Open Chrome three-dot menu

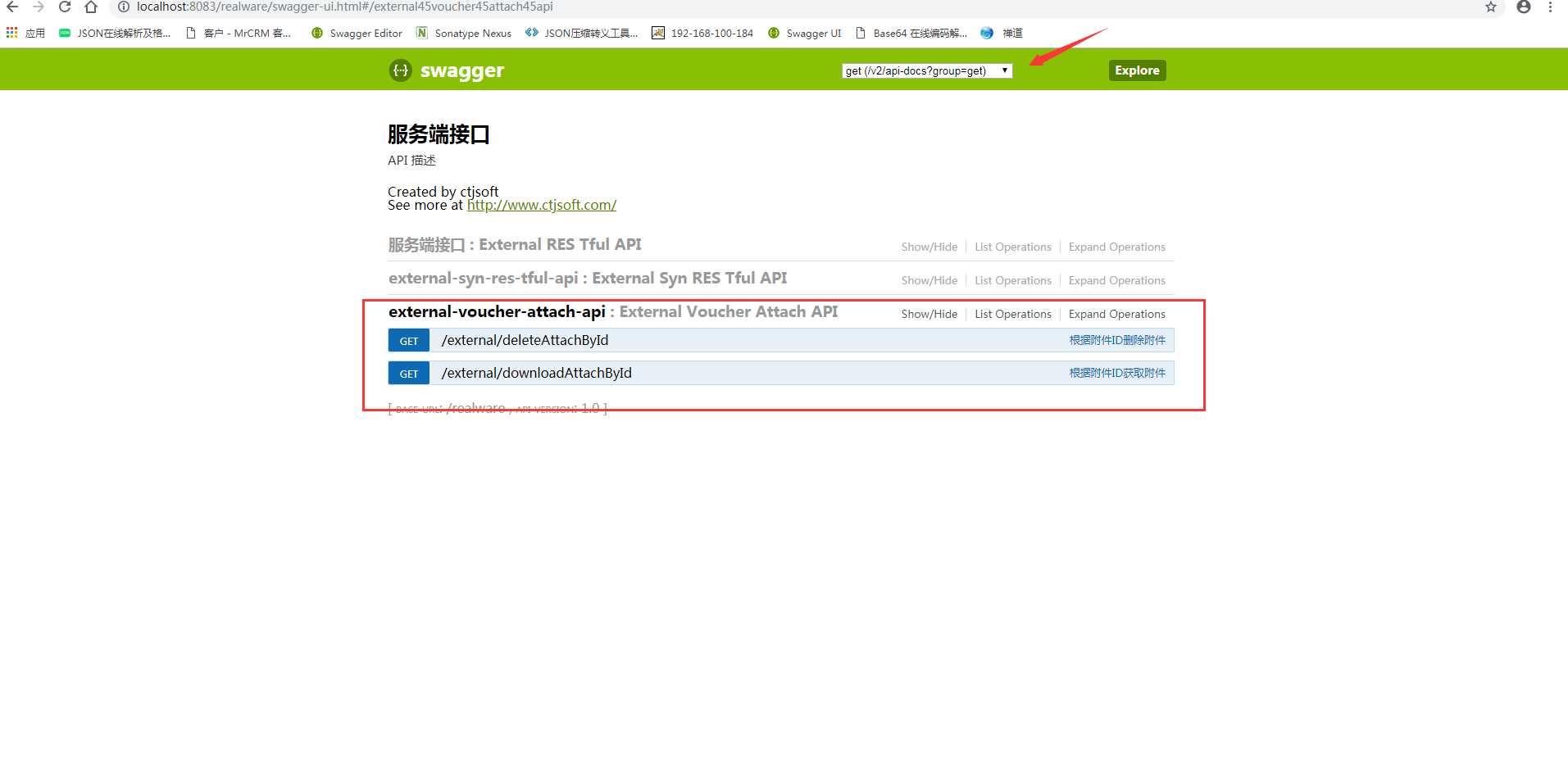click(x=1550, y=7)
